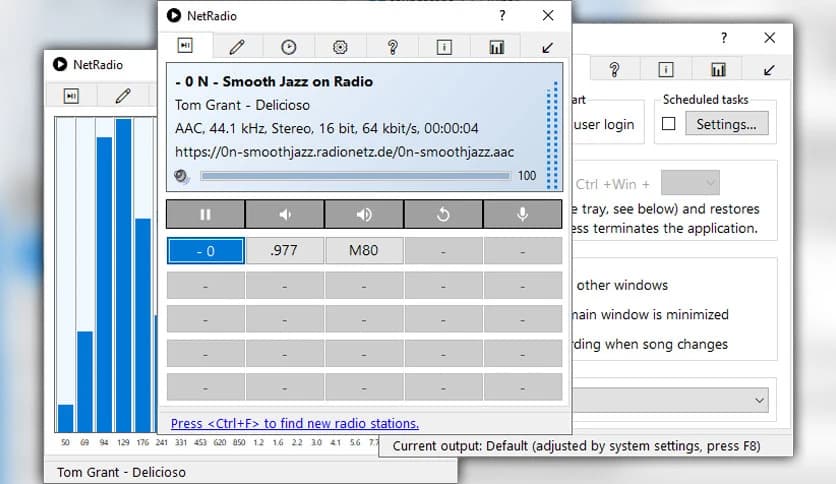Click the replay/restart stream button

pyautogui.click(x=443, y=214)
